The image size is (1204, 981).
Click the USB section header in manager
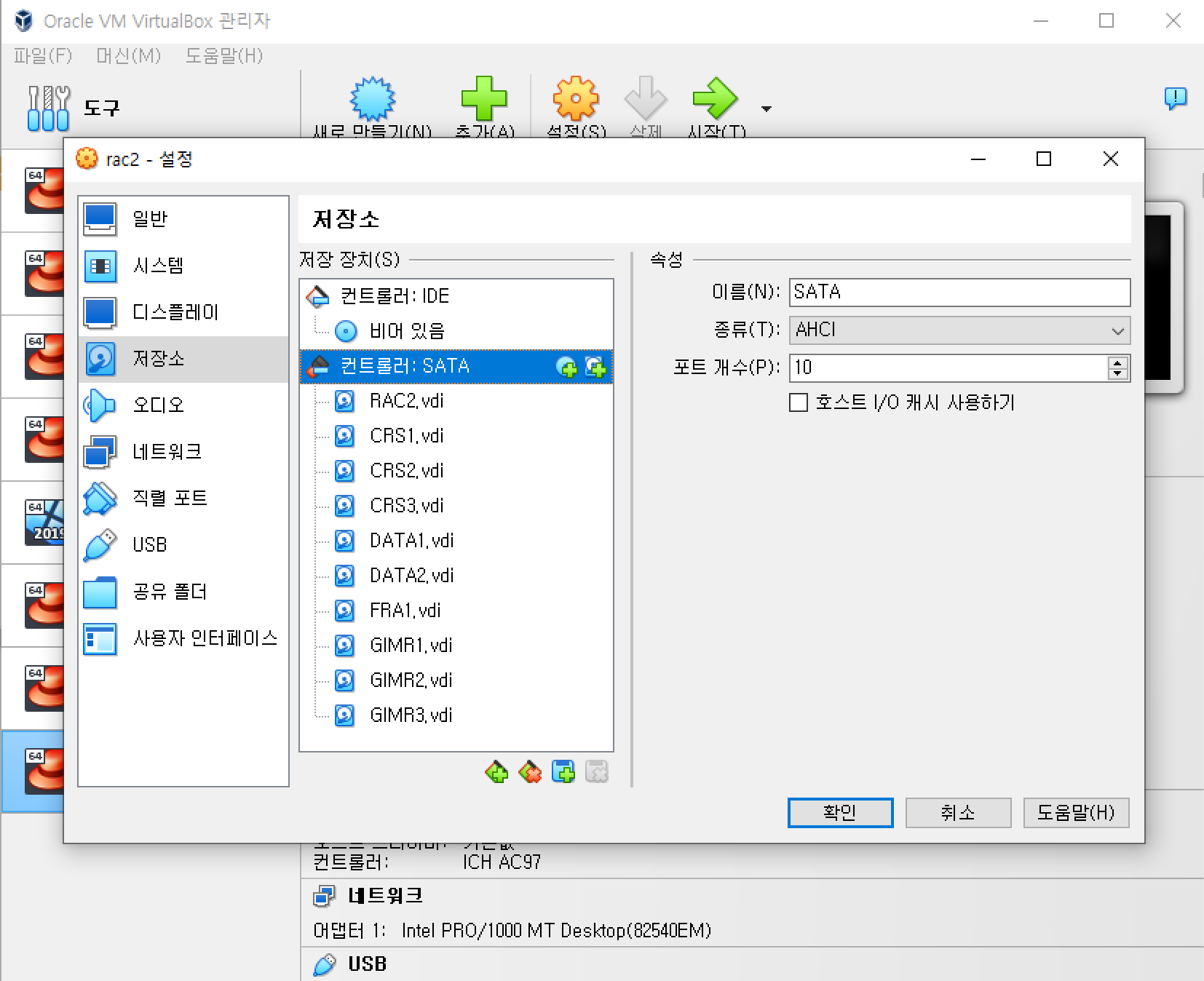click(x=367, y=964)
